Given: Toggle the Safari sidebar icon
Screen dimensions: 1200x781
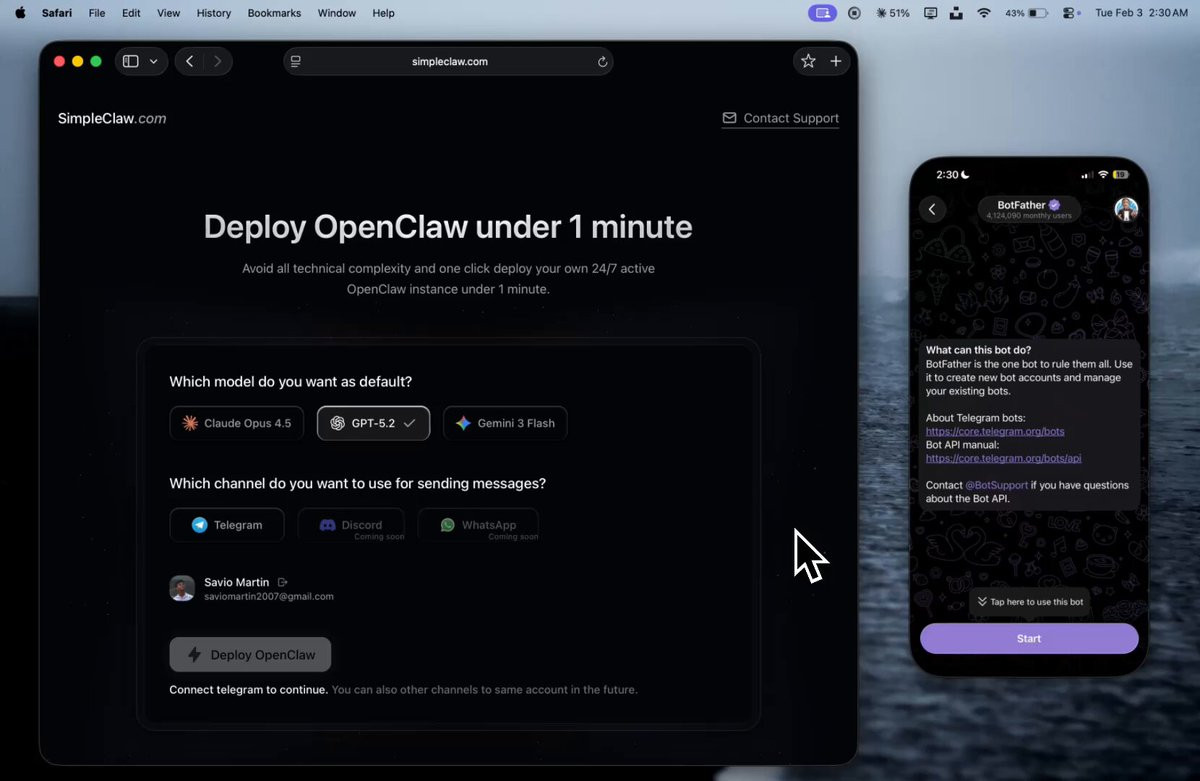Looking at the screenshot, I should point(131,61).
